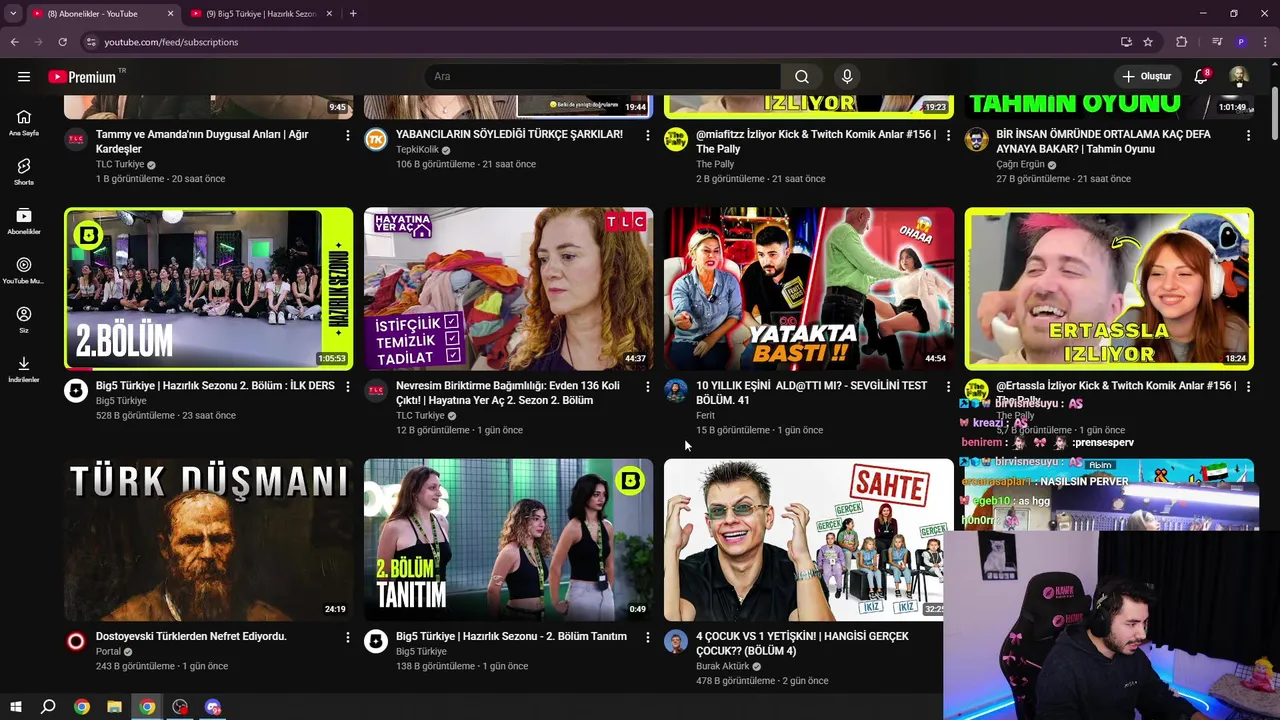The height and width of the screenshot is (720, 1280).
Task: Switch to Big5 Türkiye browser tab
Action: 262,14
